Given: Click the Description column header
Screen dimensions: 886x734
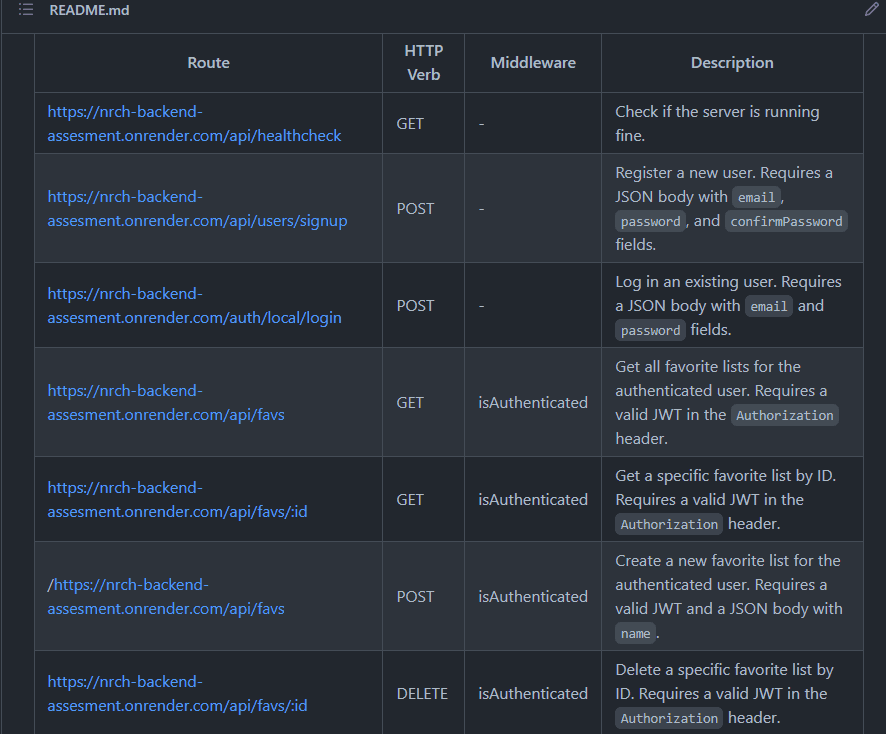Looking at the screenshot, I should point(732,62).
